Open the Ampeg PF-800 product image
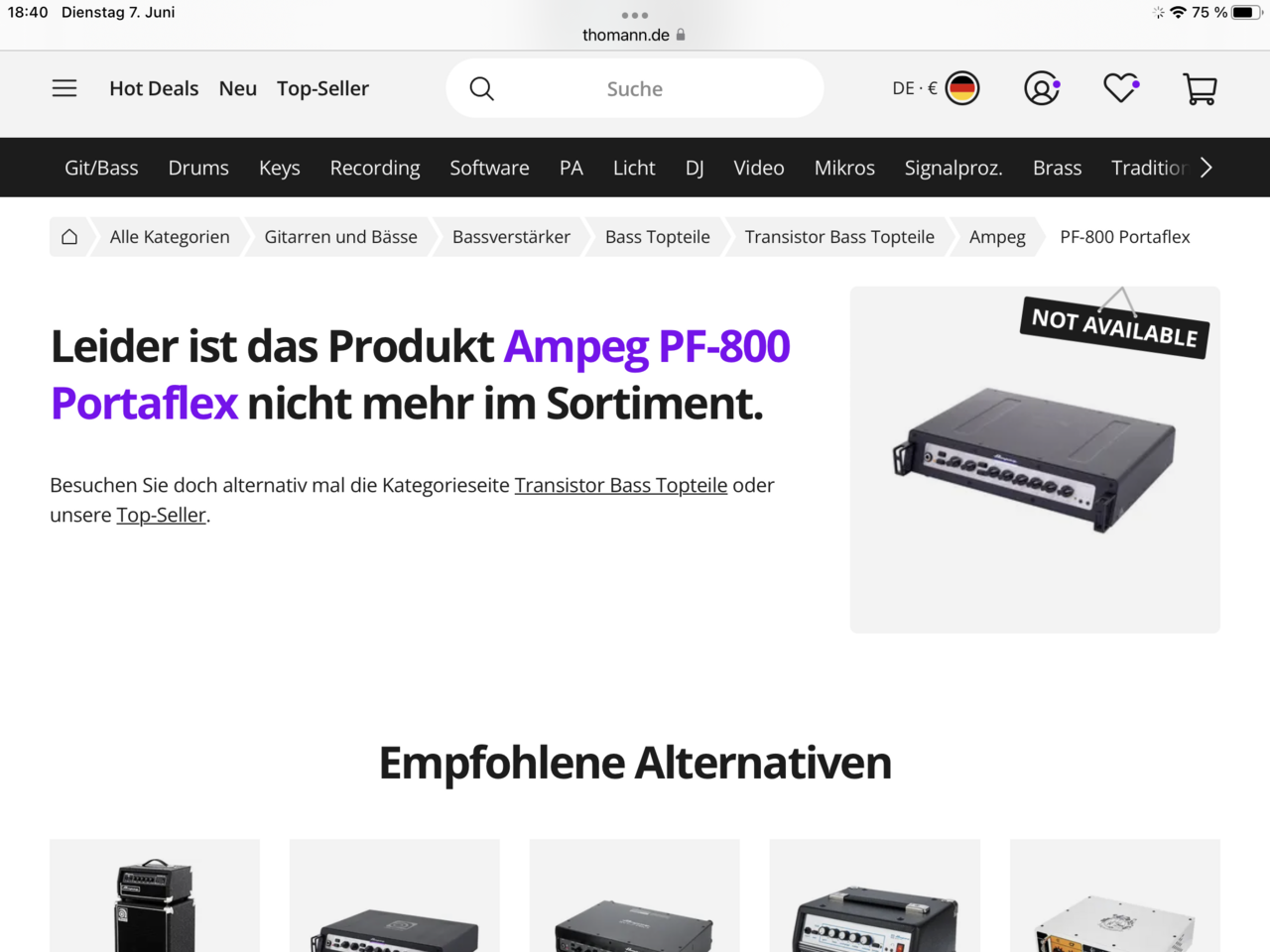Screen dimensions: 1270x952 coord(1035,460)
